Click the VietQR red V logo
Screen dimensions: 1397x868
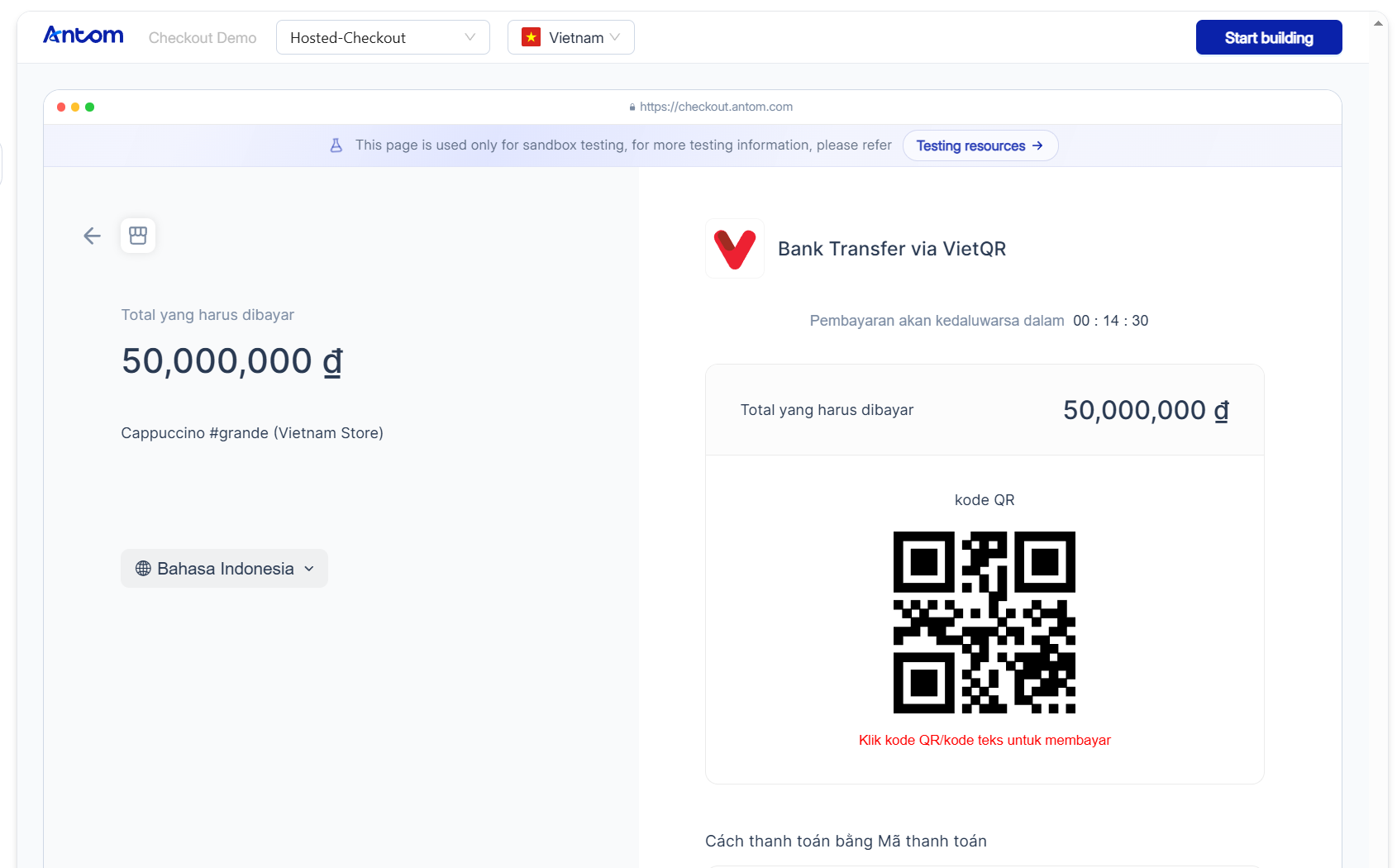[x=735, y=249]
